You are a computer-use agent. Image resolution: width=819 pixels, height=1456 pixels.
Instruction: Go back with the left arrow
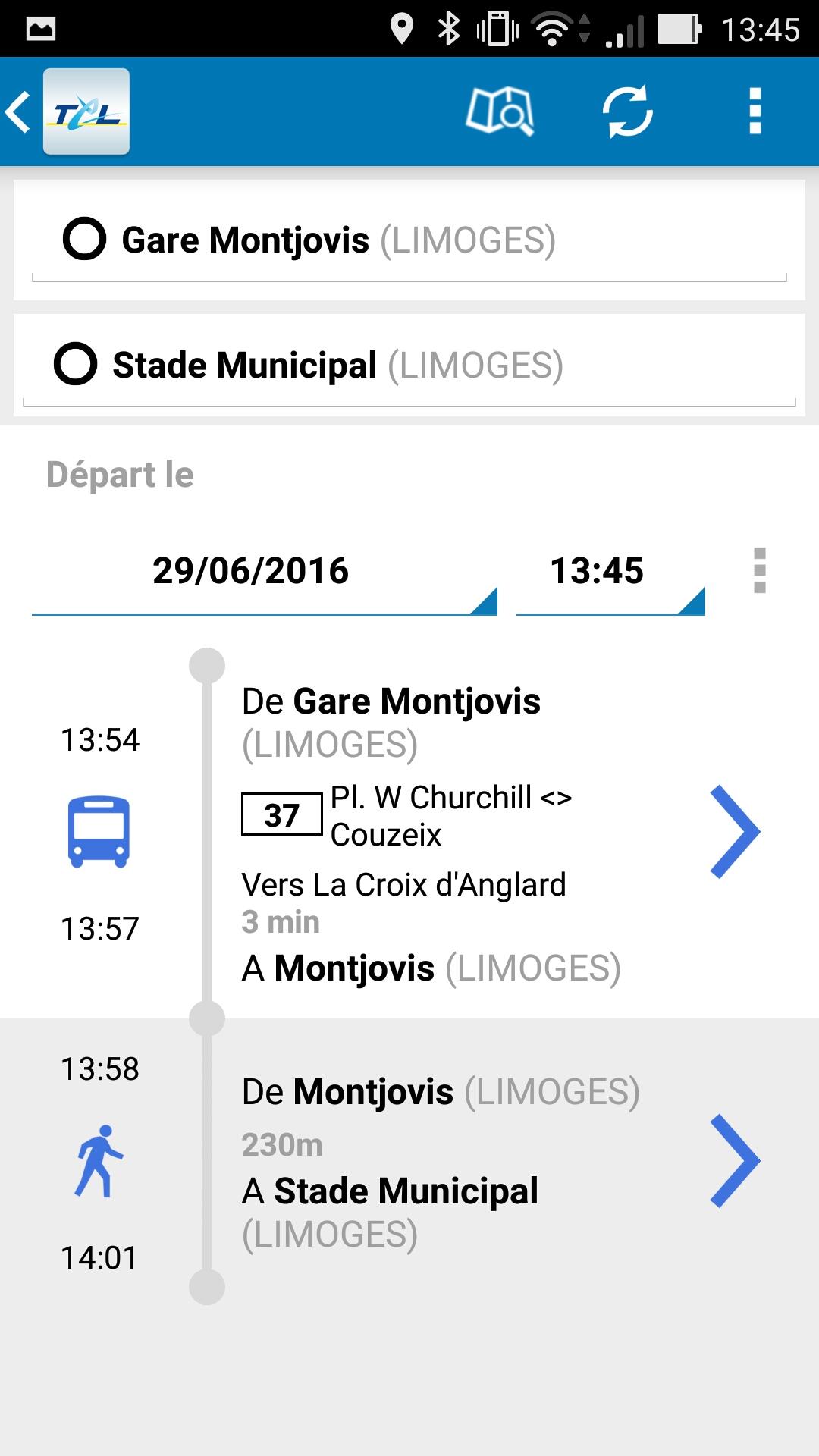tap(19, 111)
